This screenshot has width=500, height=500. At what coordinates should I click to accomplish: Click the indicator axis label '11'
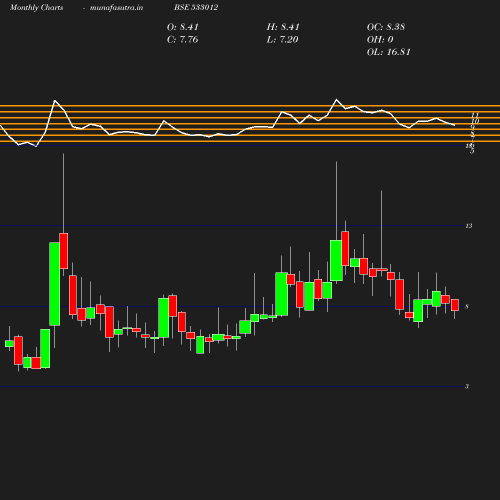coord(475,115)
